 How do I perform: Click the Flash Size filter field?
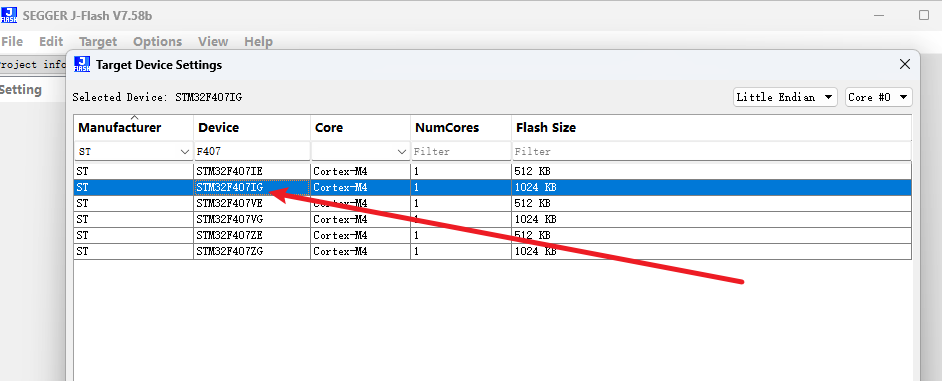[711, 151]
